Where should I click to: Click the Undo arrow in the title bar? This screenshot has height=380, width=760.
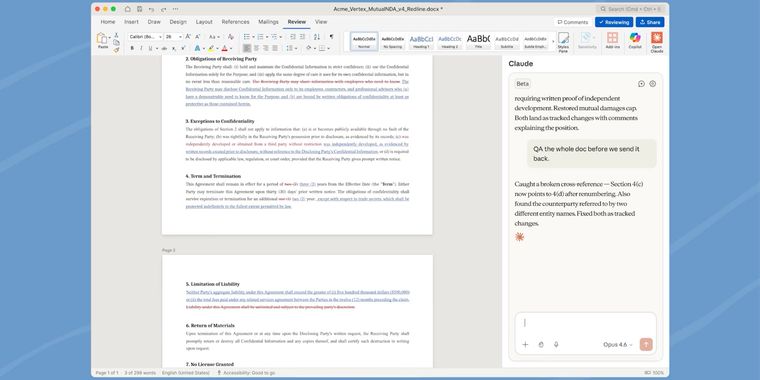tap(152, 9)
